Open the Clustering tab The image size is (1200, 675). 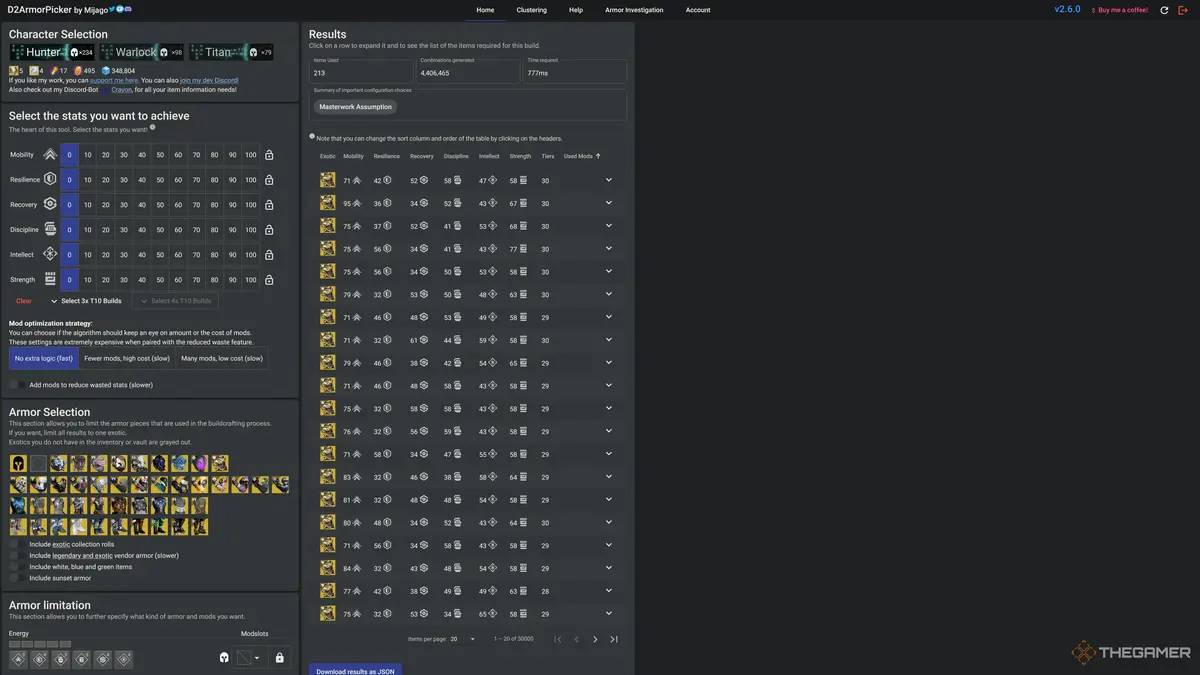tap(532, 10)
